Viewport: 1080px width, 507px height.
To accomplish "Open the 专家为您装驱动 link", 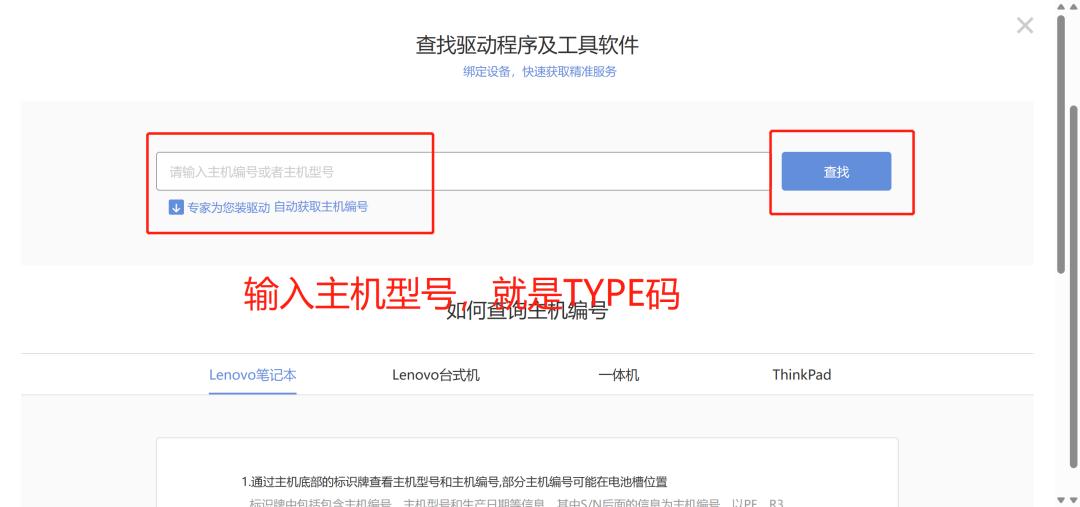I will 228,207.
